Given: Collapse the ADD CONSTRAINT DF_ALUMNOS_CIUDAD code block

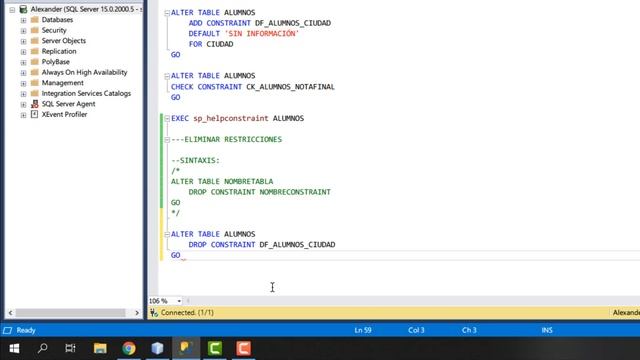Looking at the screenshot, I should coord(167,13).
